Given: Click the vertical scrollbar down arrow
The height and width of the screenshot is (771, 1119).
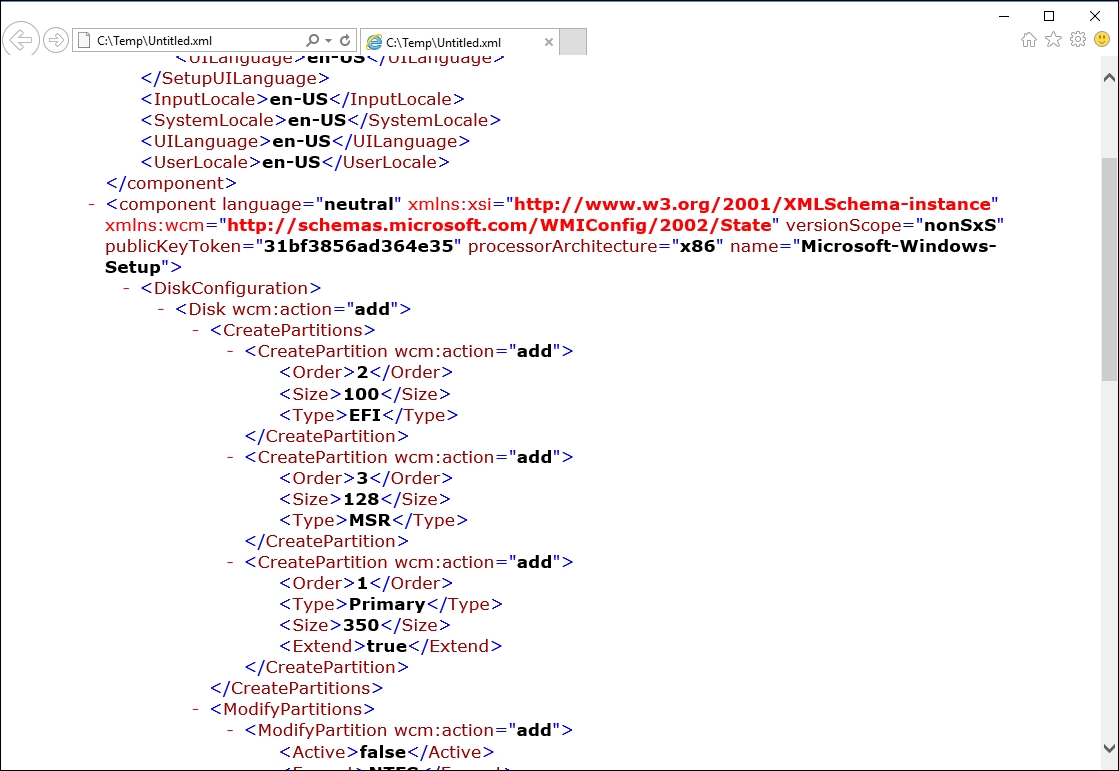Looking at the screenshot, I should tap(1109, 748).
